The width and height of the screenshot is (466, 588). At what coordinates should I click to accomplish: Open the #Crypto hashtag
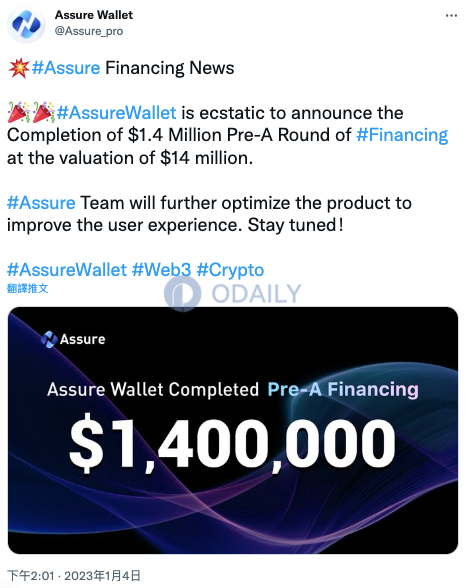230,270
